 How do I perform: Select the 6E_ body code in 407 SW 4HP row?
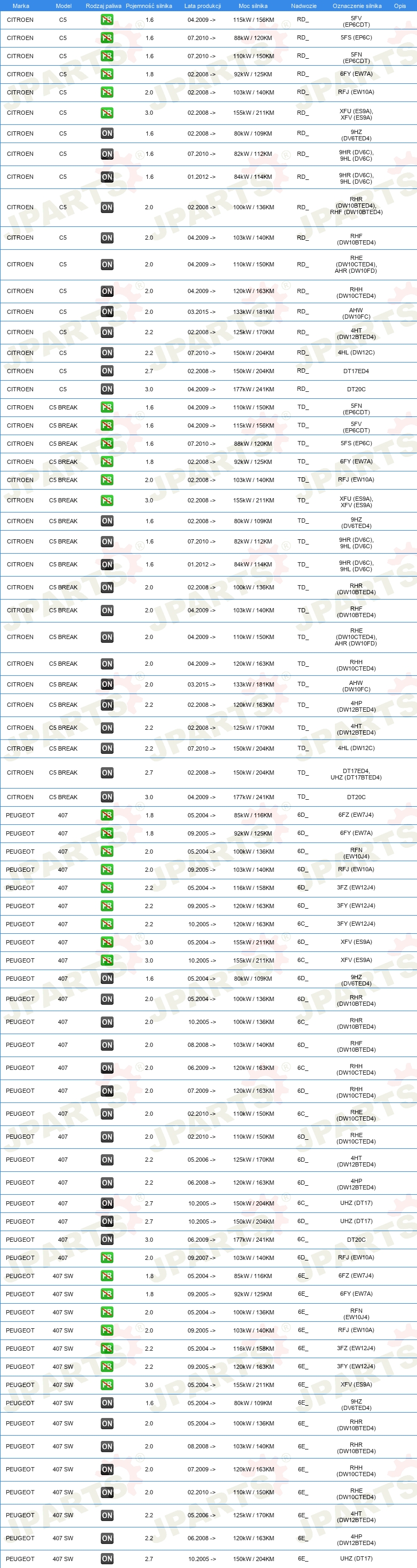[x=302, y=1538]
